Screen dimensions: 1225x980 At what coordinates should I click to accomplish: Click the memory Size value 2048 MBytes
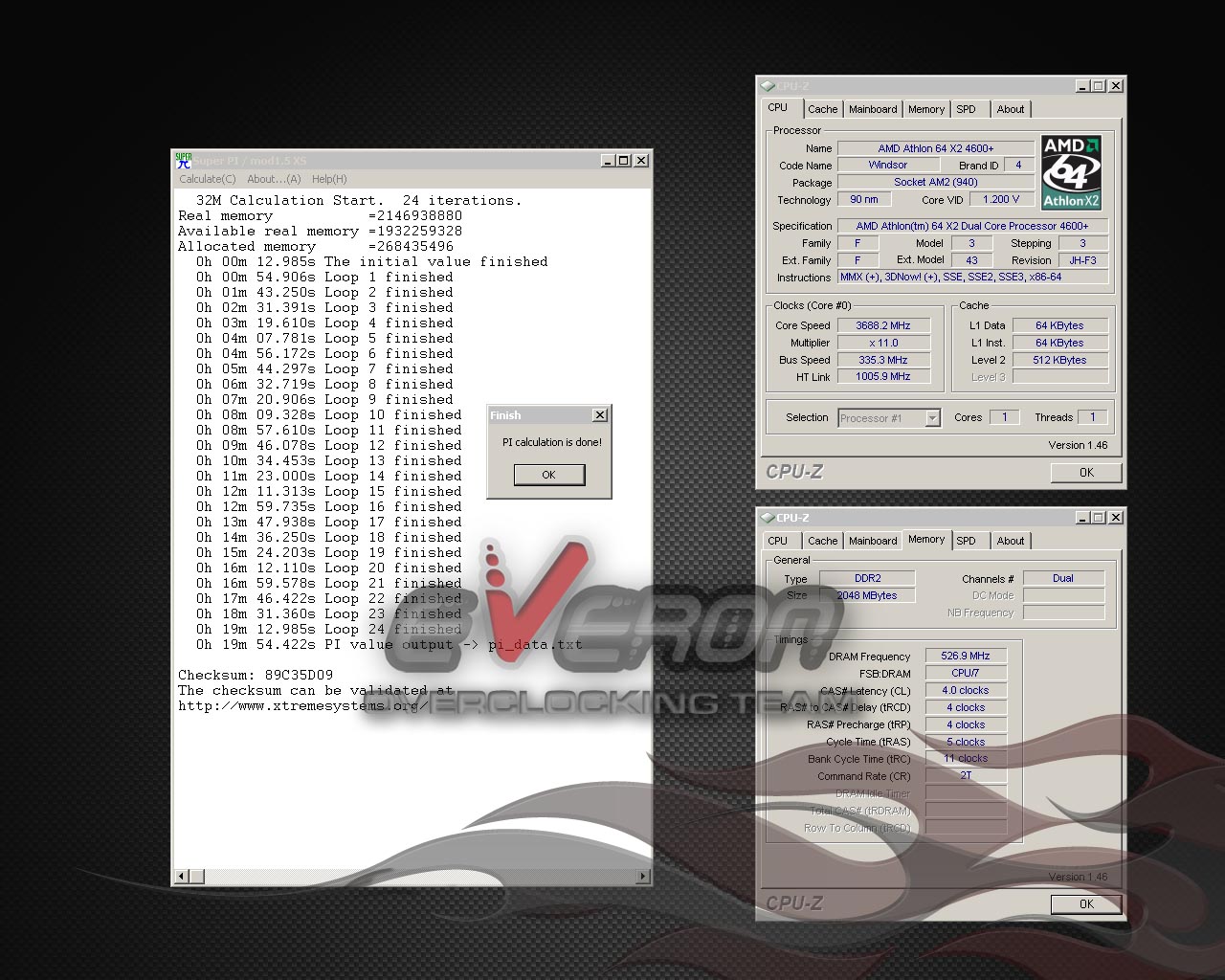tap(867, 595)
